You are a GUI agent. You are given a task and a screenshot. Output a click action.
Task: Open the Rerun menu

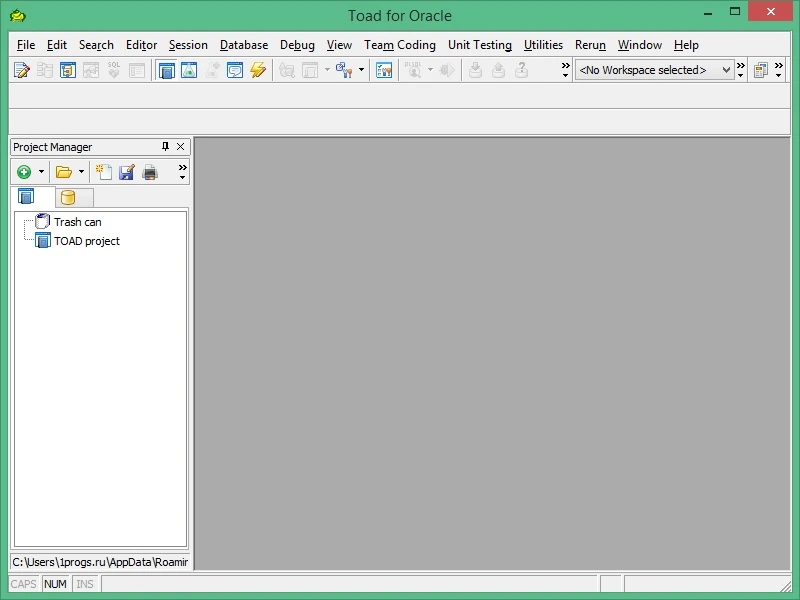pos(590,45)
